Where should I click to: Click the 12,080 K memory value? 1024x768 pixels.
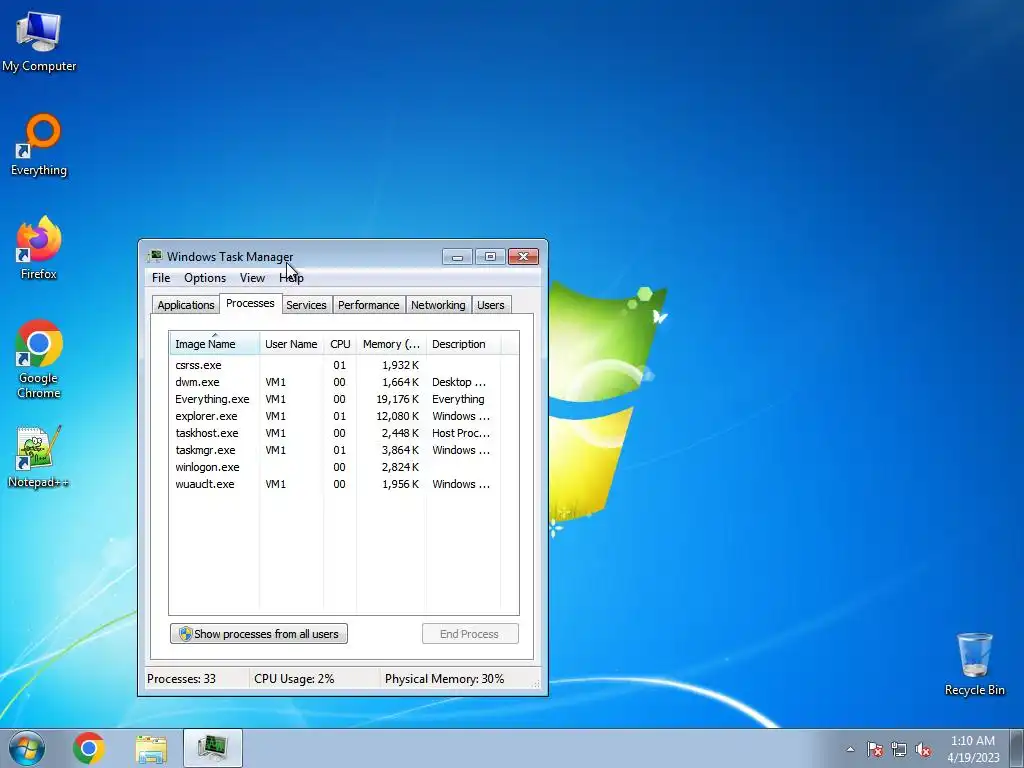[x=397, y=416]
